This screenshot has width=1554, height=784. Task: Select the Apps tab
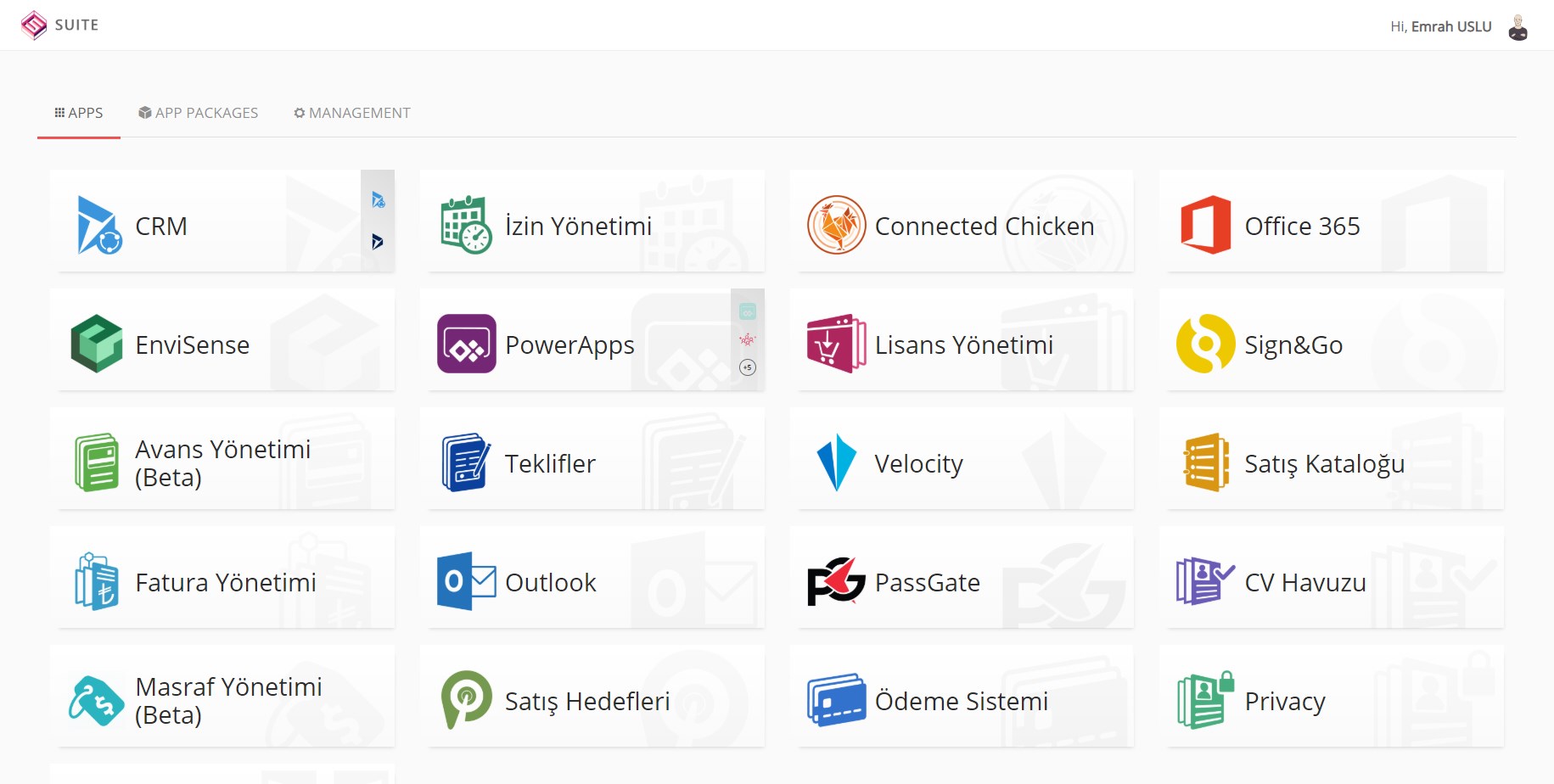79,113
